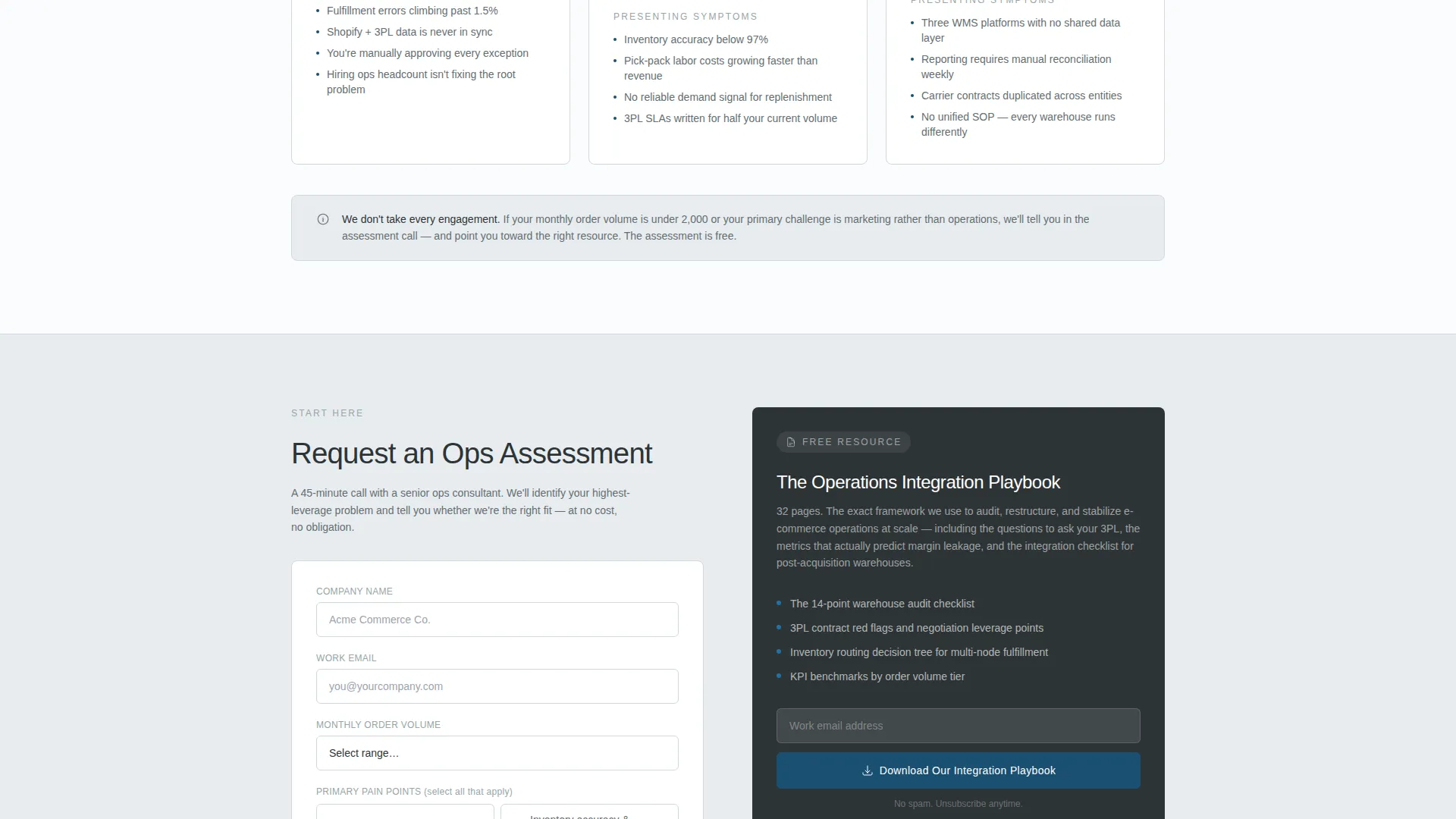Click 'We don't take every engagement.' text

(421, 219)
